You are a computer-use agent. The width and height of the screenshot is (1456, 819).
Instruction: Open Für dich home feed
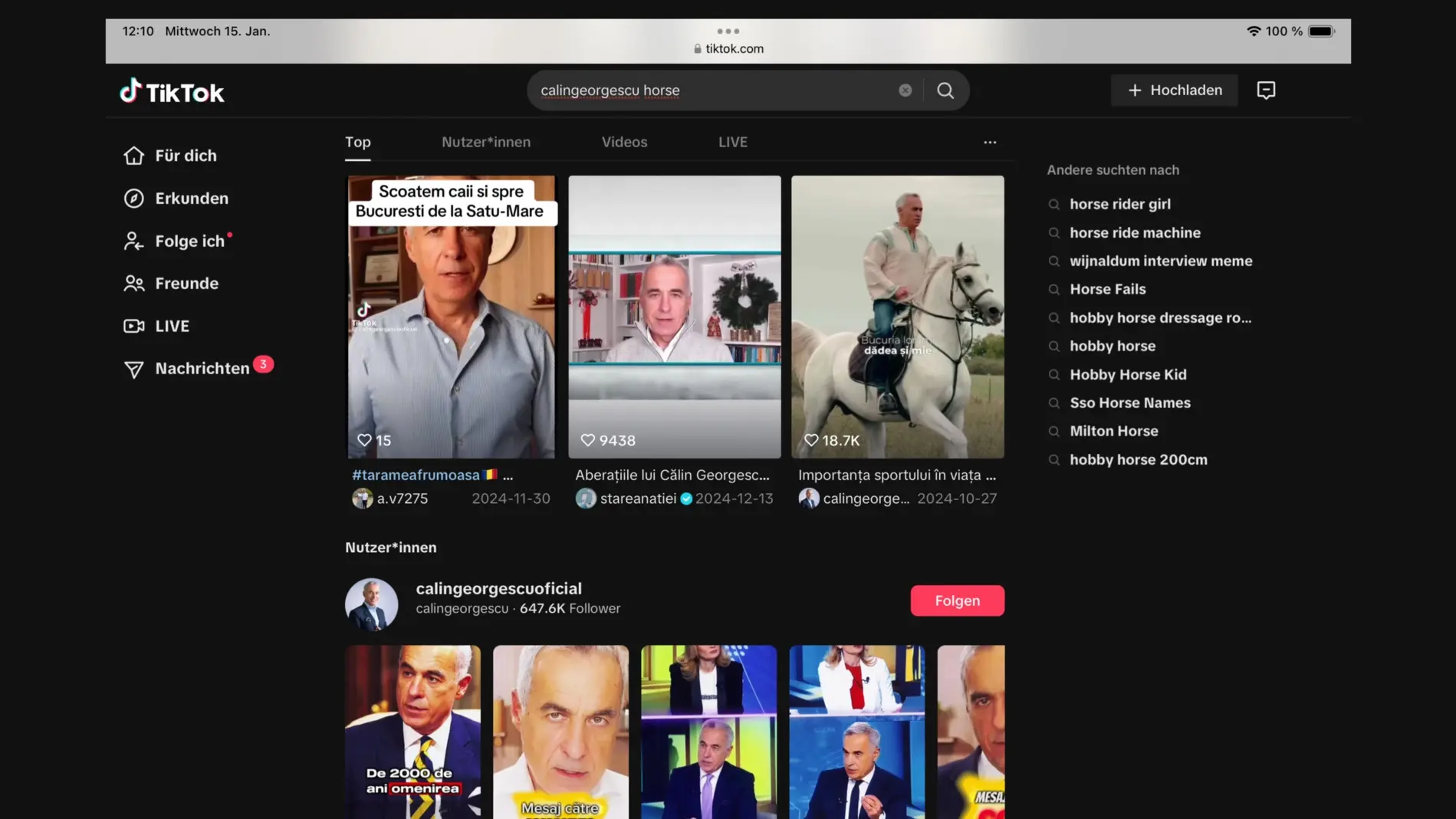[x=170, y=156]
